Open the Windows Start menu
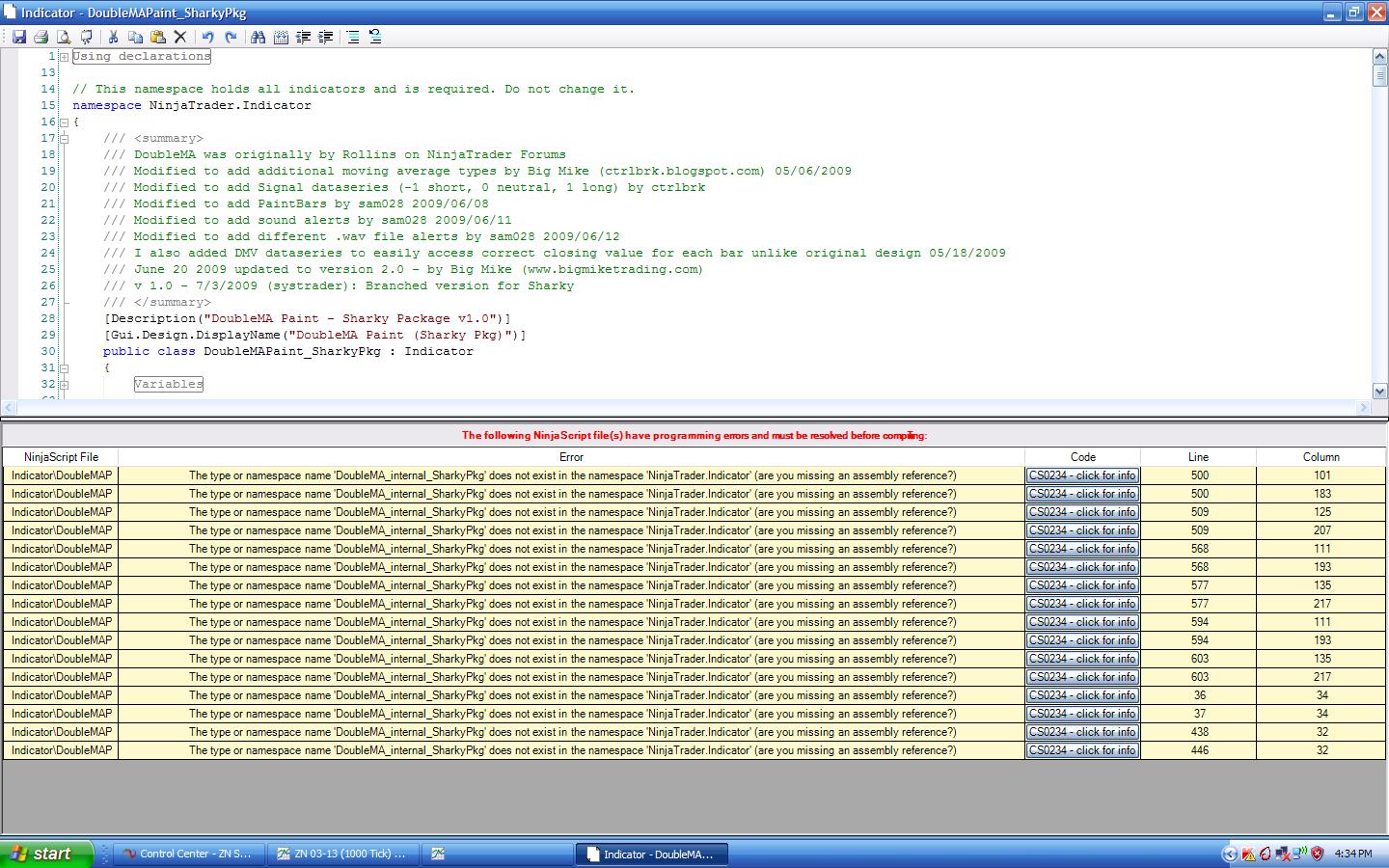The height and width of the screenshot is (868, 1389). click(46, 854)
